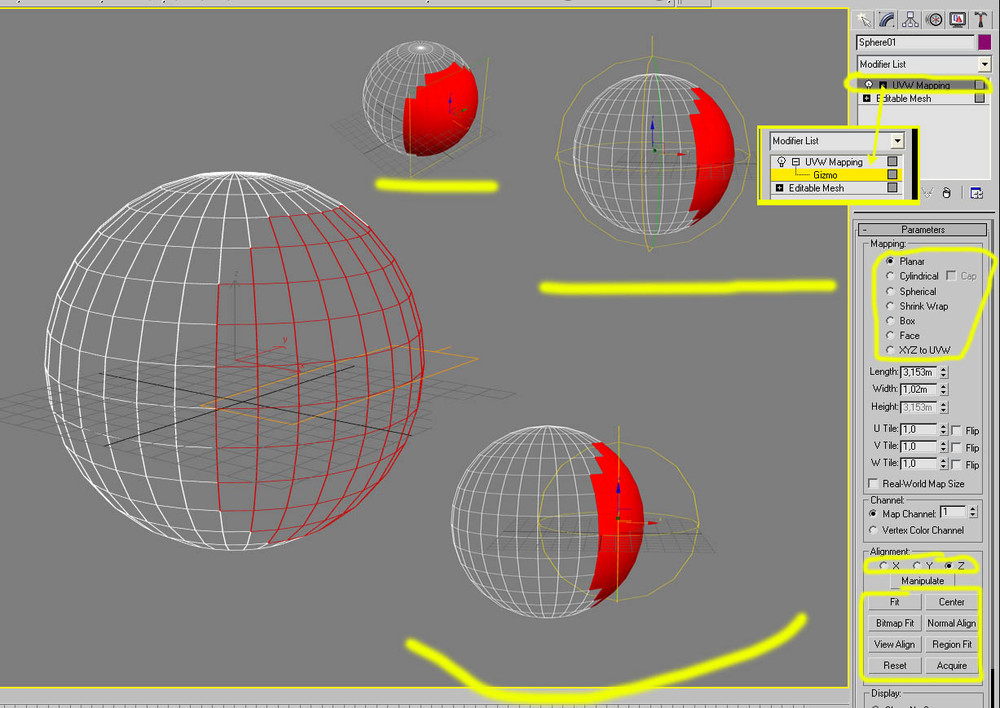This screenshot has width=1000, height=708.
Task: Select Planar mapping radio button
Action: pos(890,261)
